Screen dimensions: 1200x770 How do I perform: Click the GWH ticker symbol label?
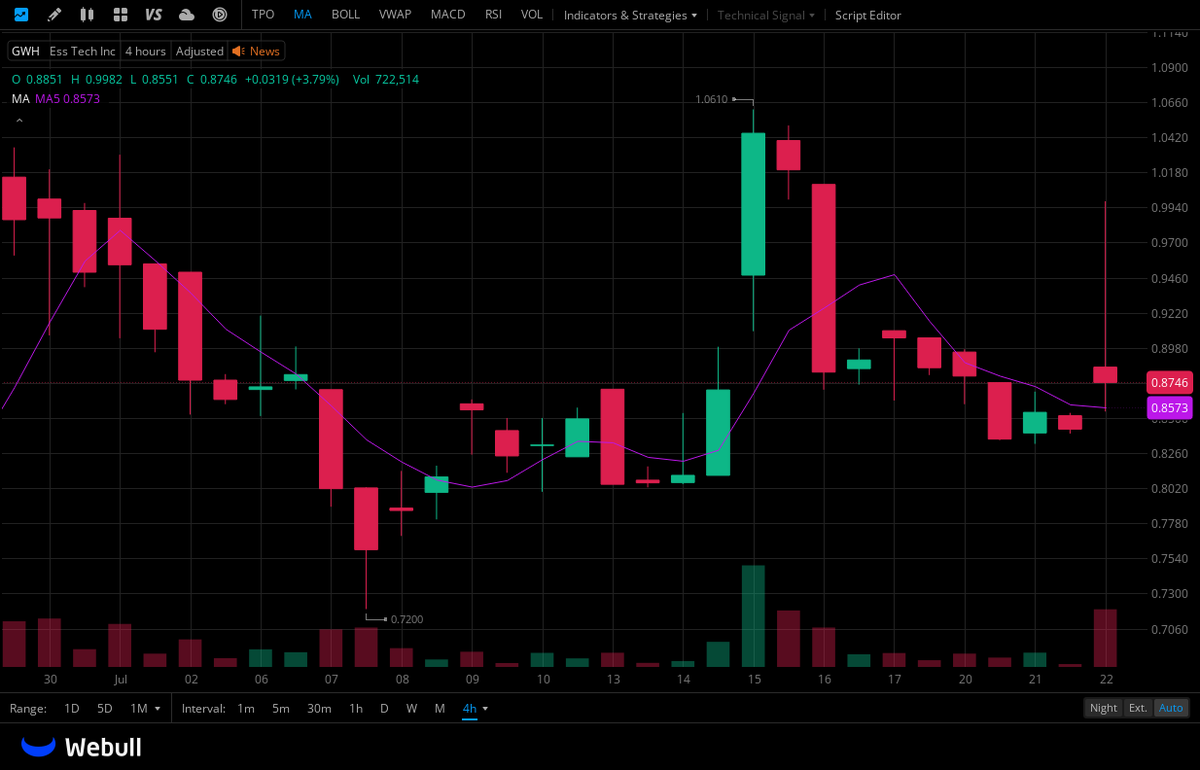click(25, 51)
